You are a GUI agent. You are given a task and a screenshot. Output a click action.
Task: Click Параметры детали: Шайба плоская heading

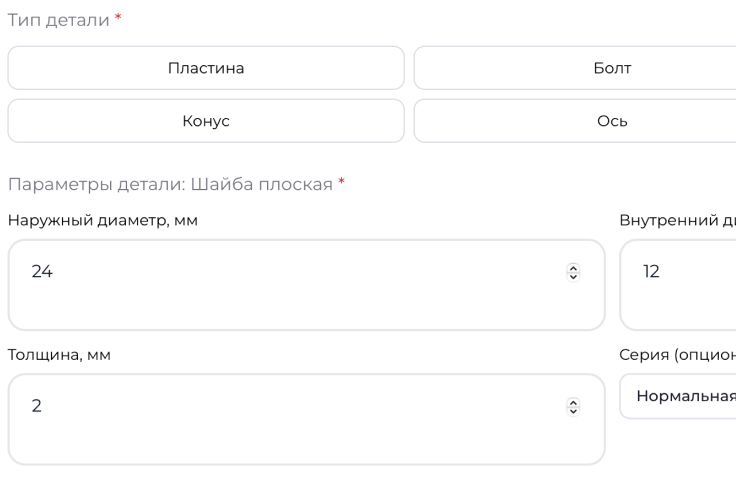(170, 185)
